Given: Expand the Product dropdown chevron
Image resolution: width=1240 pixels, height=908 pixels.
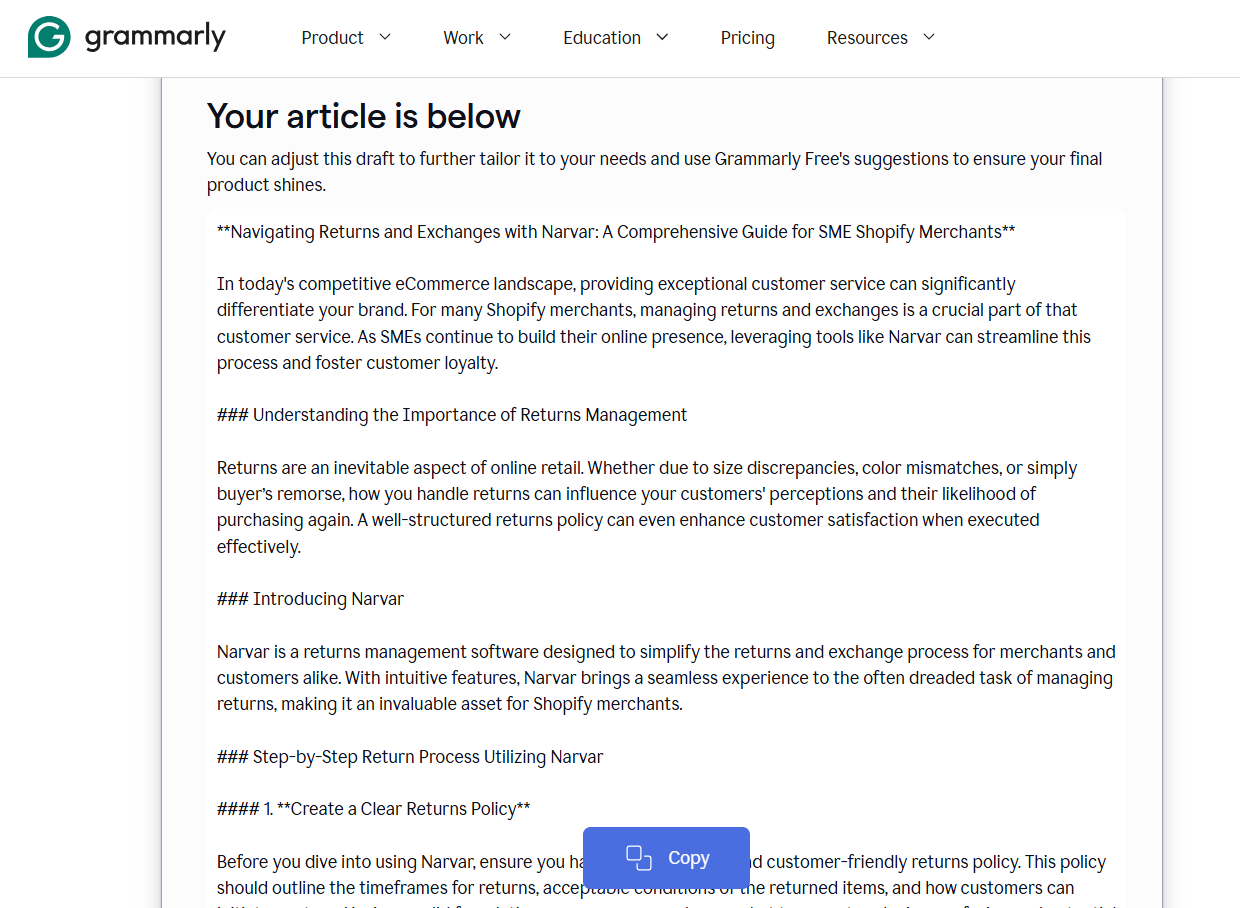Looking at the screenshot, I should [x=384, y=37].
